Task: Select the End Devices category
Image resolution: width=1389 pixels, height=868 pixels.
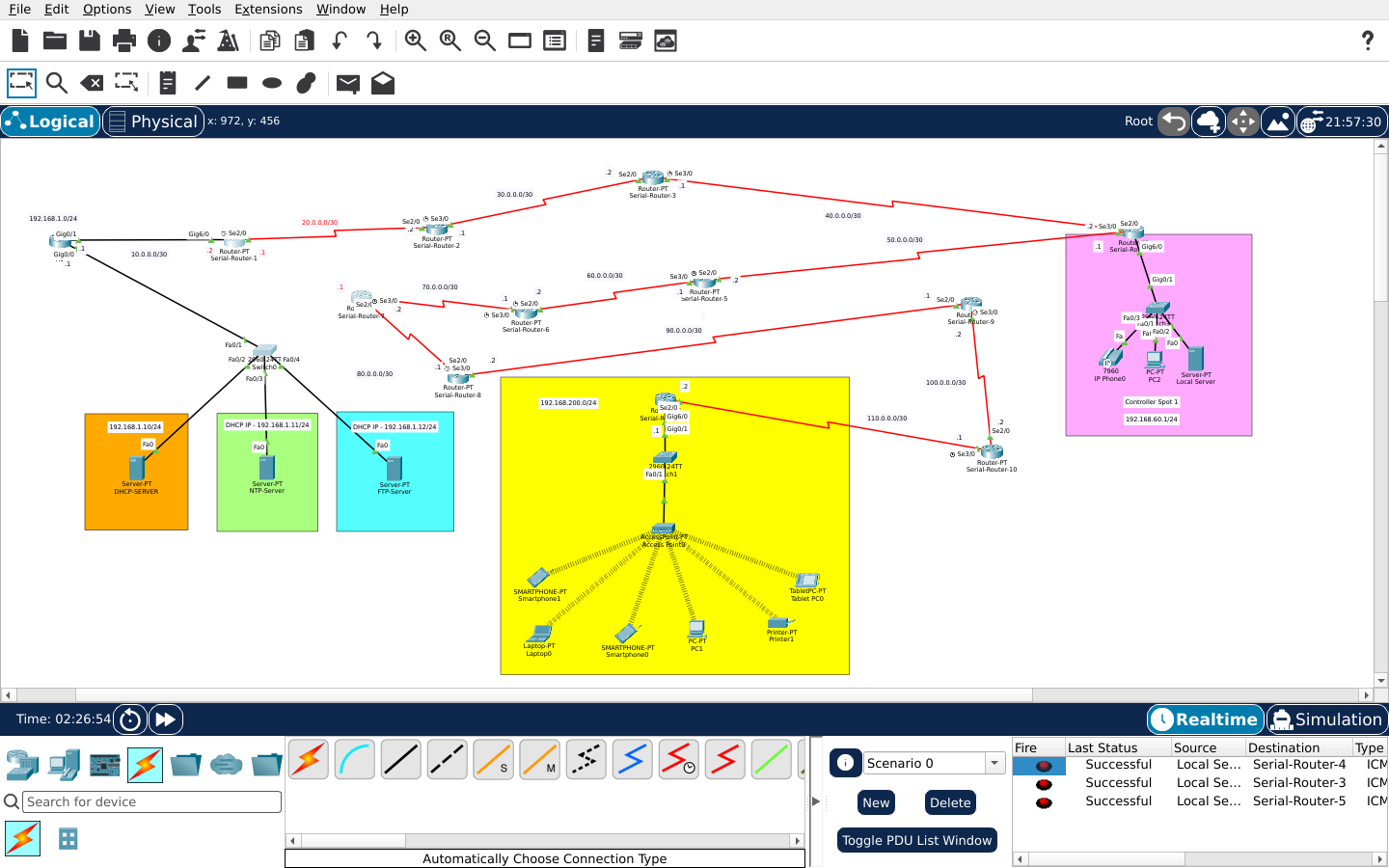Action: (x=64, y=765)
